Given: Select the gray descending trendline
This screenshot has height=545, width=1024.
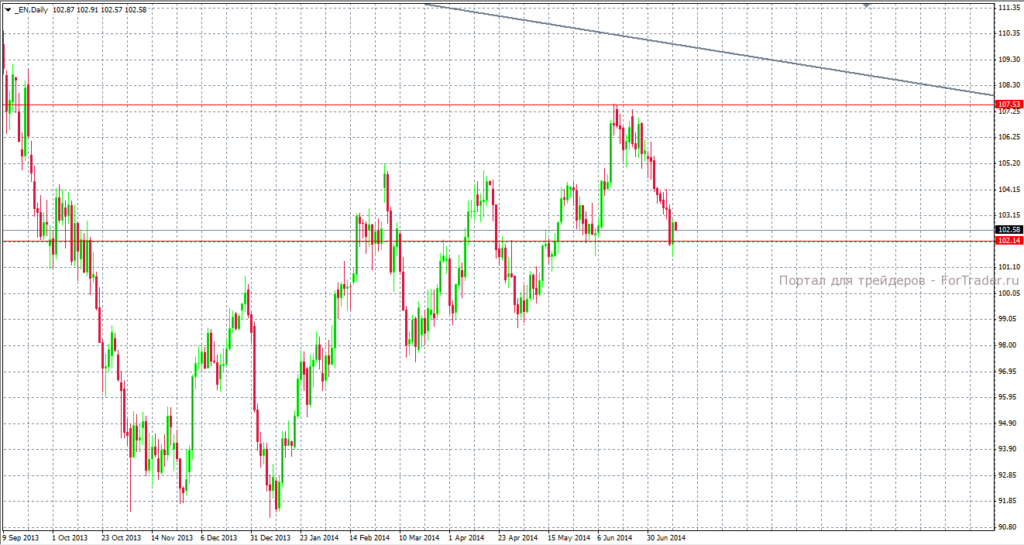Looking at the screenshot, I should [x=709, y=50].
